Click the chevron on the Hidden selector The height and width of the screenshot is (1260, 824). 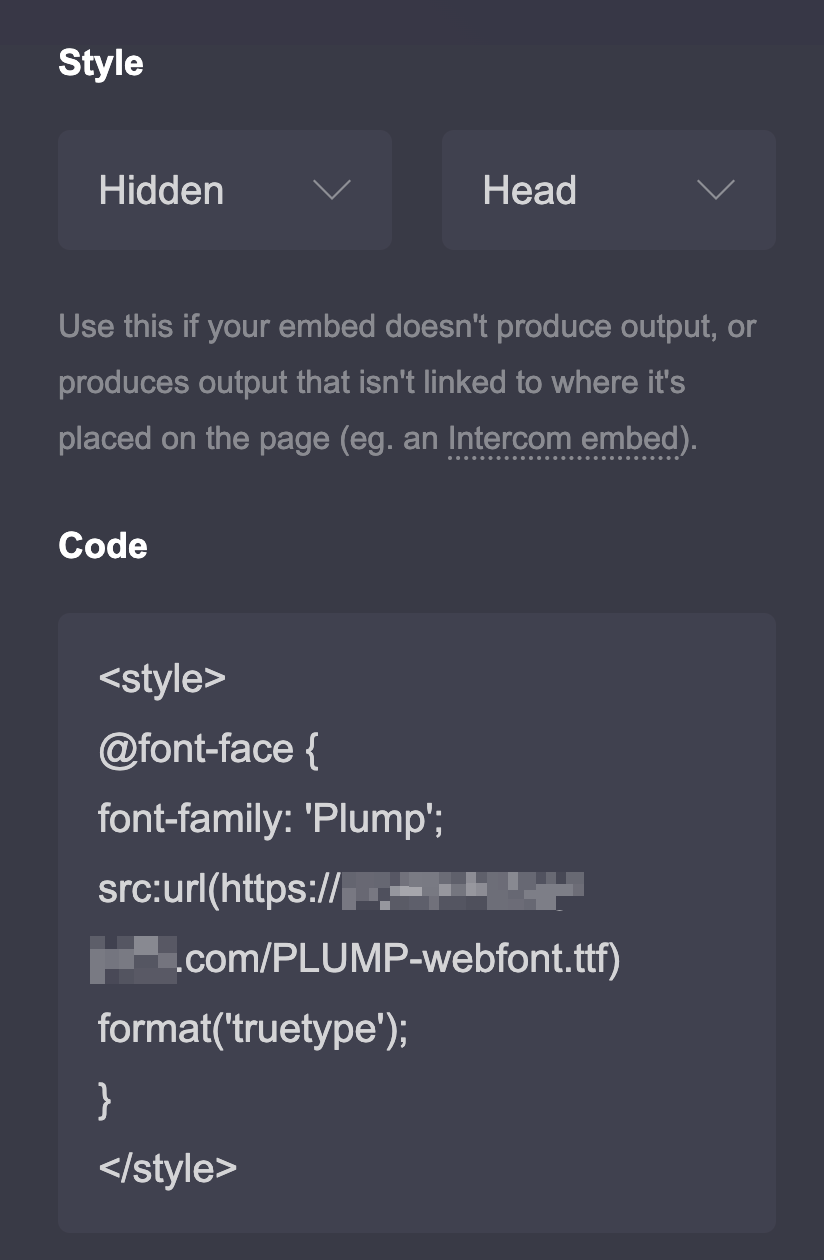[x=334, y=190]
